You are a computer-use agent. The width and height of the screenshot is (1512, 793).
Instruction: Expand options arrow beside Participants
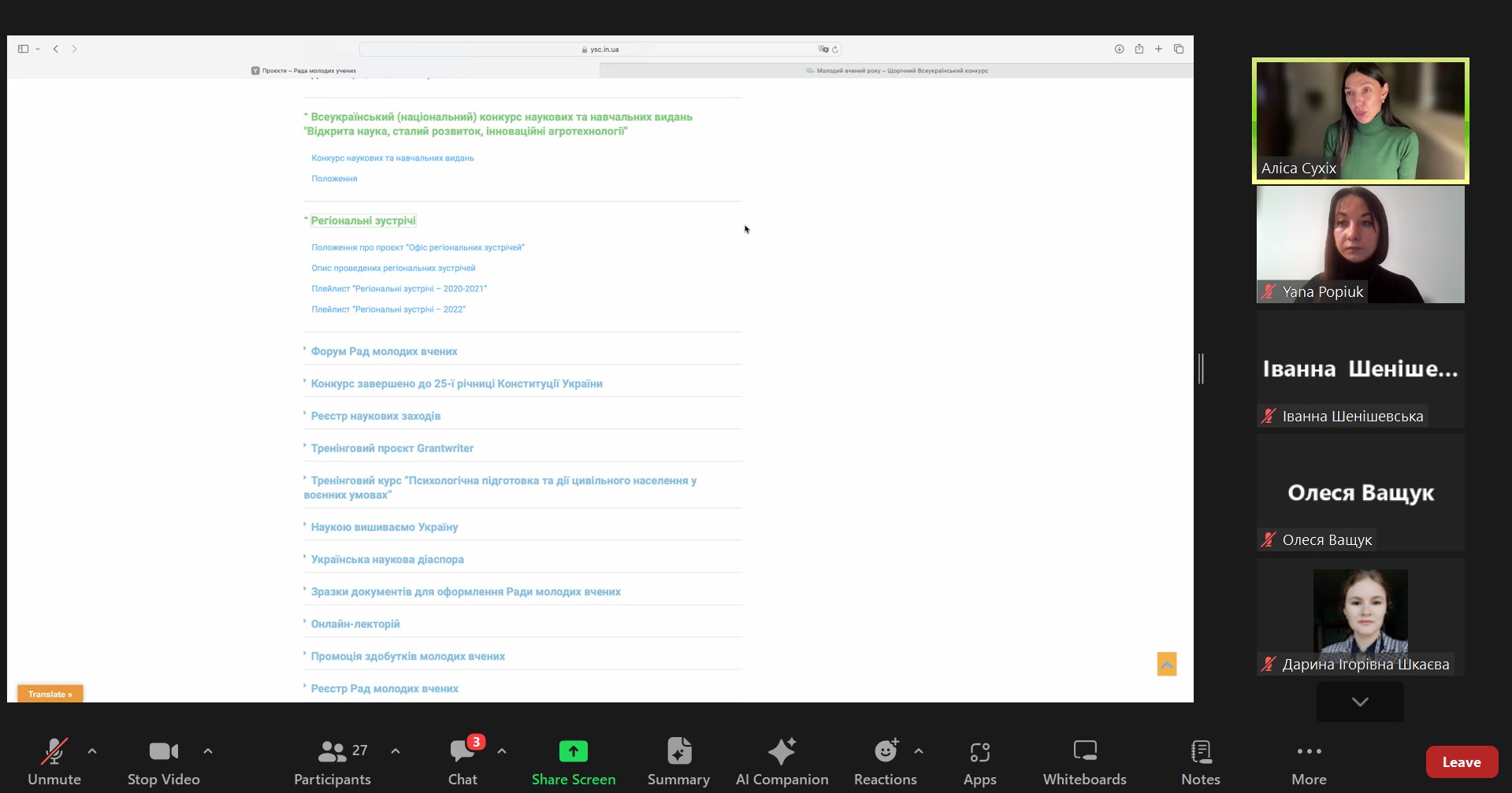(396, 751)
